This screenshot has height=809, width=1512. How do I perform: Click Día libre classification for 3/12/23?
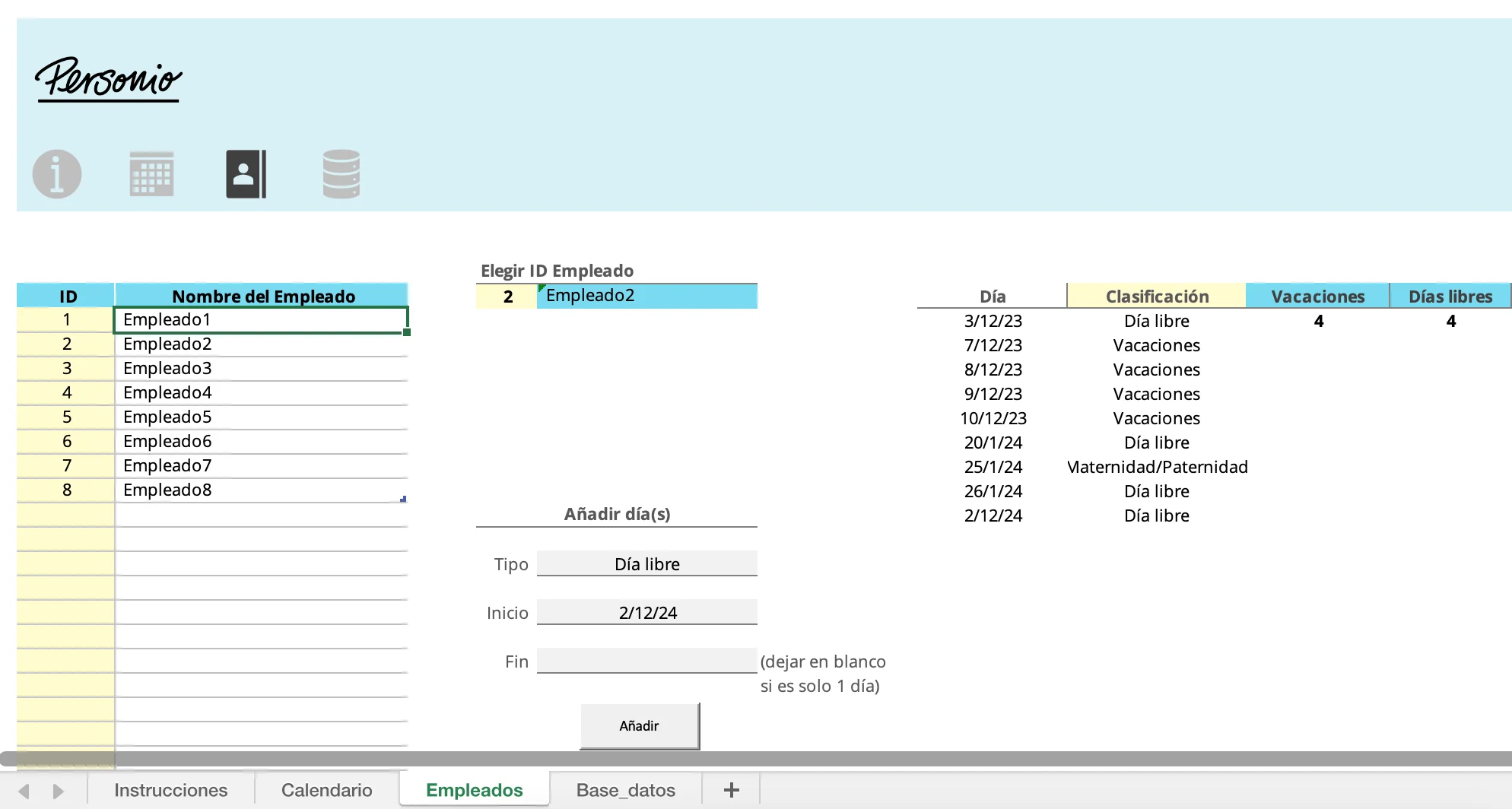[x=1157, y=321]
